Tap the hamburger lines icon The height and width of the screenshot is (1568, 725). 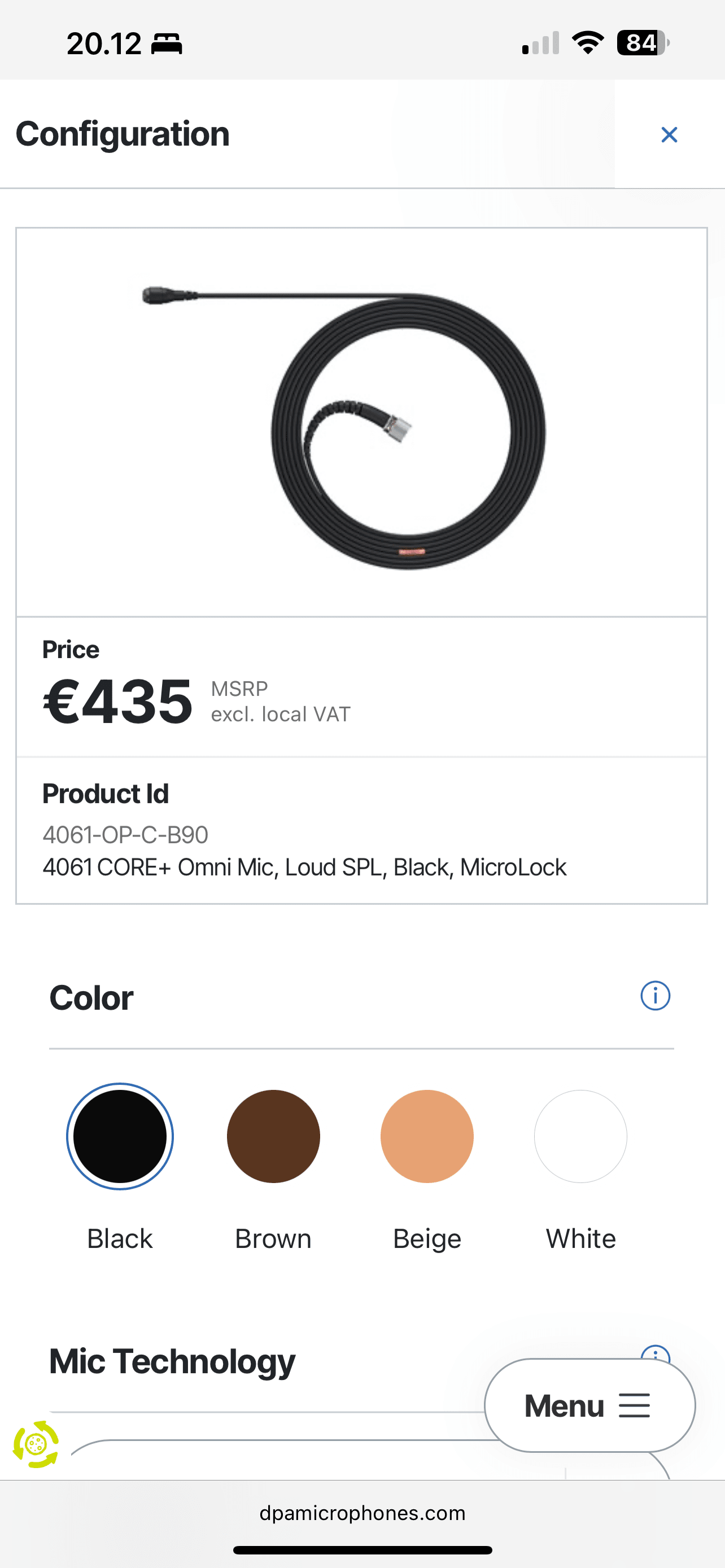(x=634, y=1405)
